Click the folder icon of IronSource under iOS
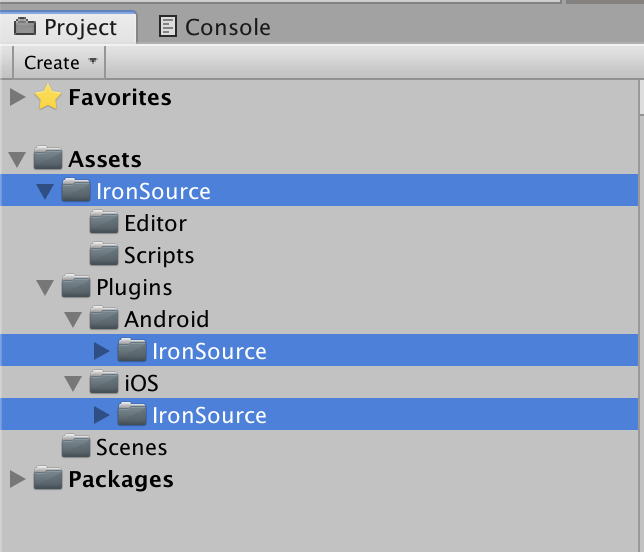Image resolution: width=644 pixels, height=552 pixels. tap(132, 414)
